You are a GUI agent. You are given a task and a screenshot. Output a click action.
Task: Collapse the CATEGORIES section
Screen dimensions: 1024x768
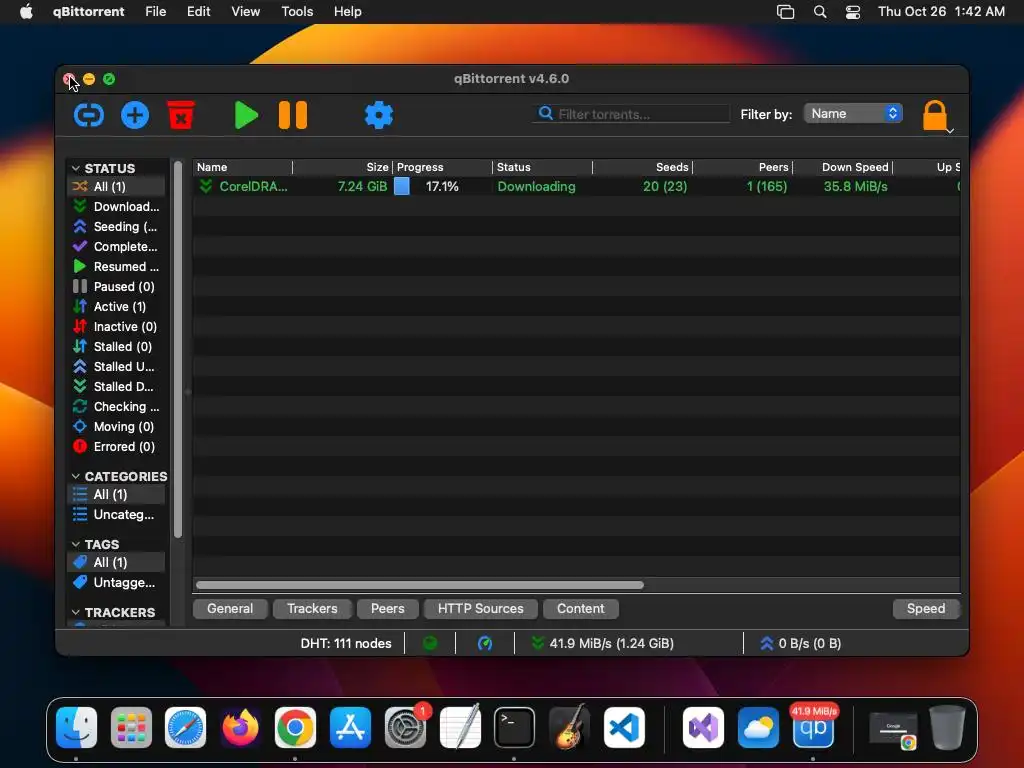pos(76,477)
